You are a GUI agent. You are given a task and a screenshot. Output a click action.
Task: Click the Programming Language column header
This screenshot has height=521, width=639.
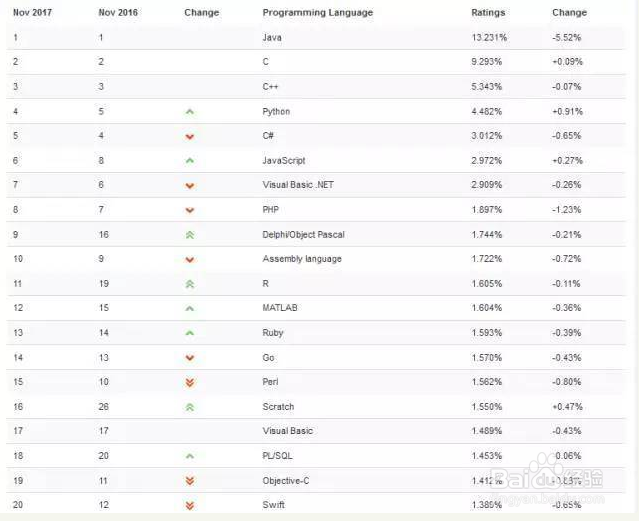point(317,13)
